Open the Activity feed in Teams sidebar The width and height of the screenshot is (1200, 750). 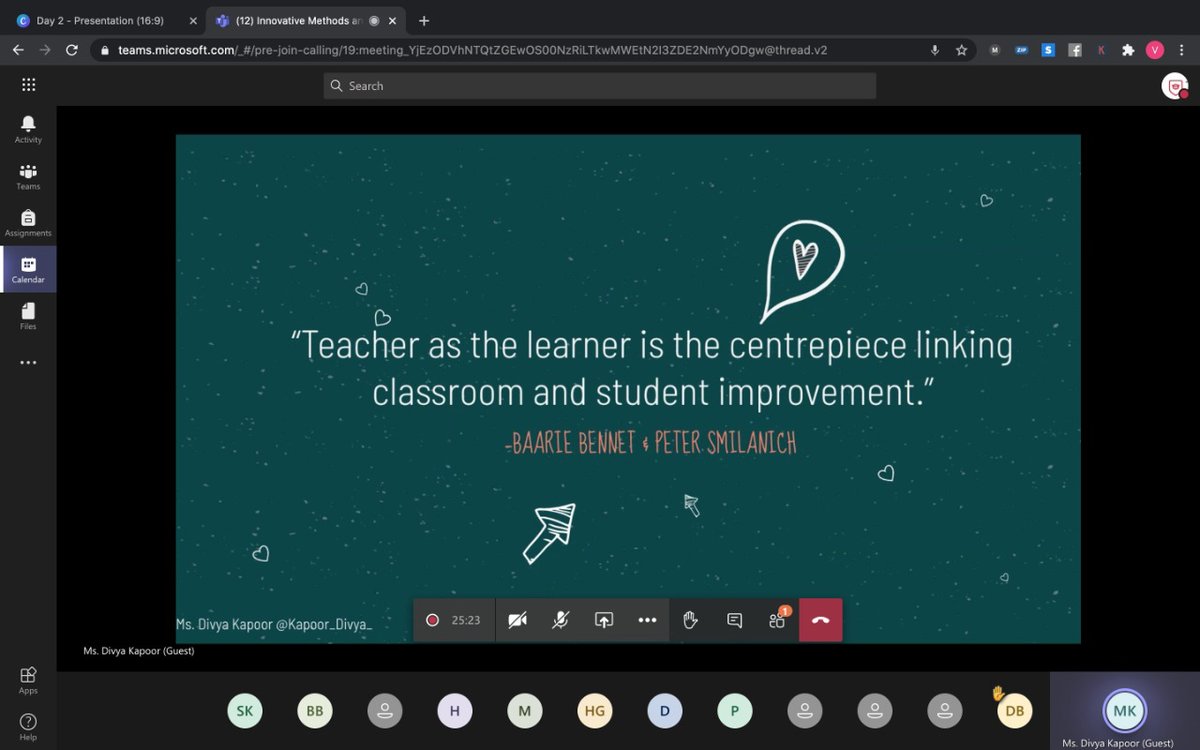[x=28, y=129]
